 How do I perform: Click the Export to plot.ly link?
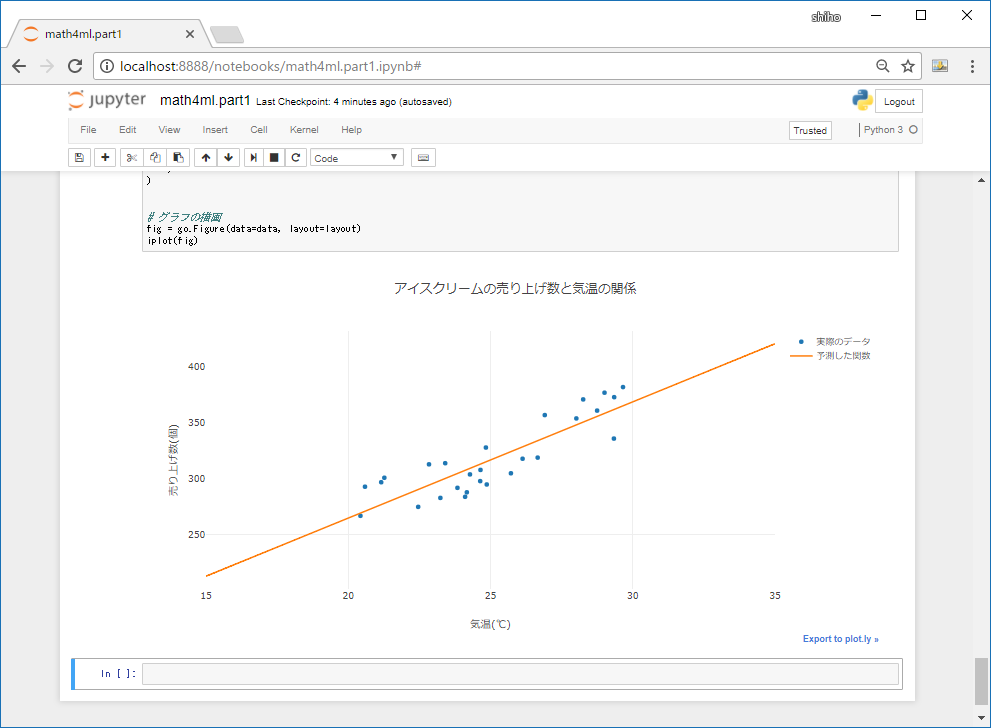coord(841,639)
